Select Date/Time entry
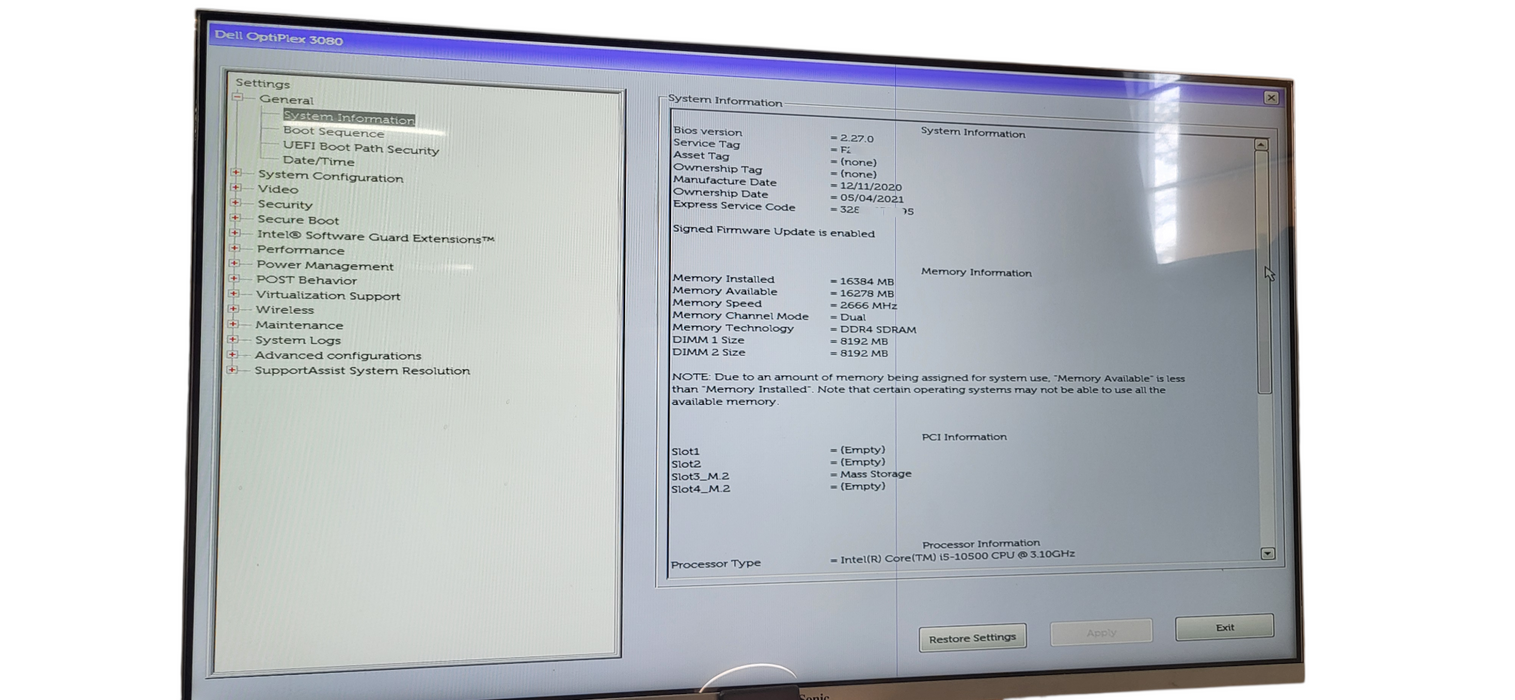This screenshot has height=700, width=1515. click(x=318, y=160)
